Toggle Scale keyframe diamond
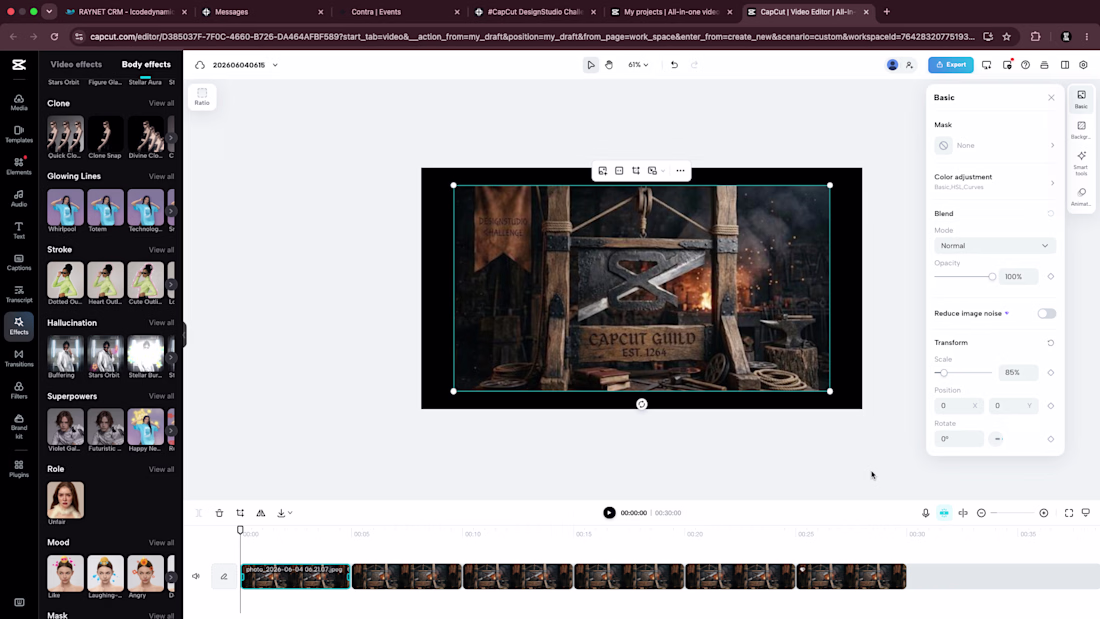1100x619 pixels. 1050,373
